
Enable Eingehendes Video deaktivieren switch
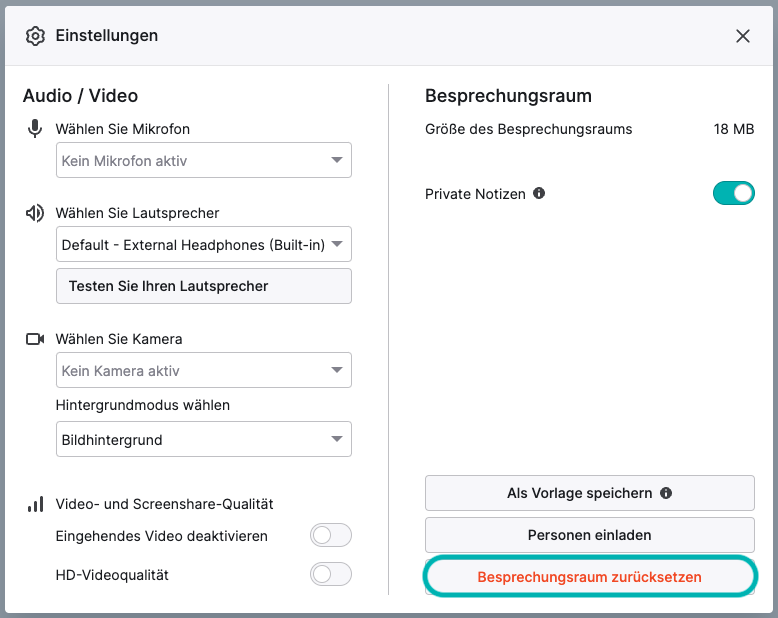point(331,536)
